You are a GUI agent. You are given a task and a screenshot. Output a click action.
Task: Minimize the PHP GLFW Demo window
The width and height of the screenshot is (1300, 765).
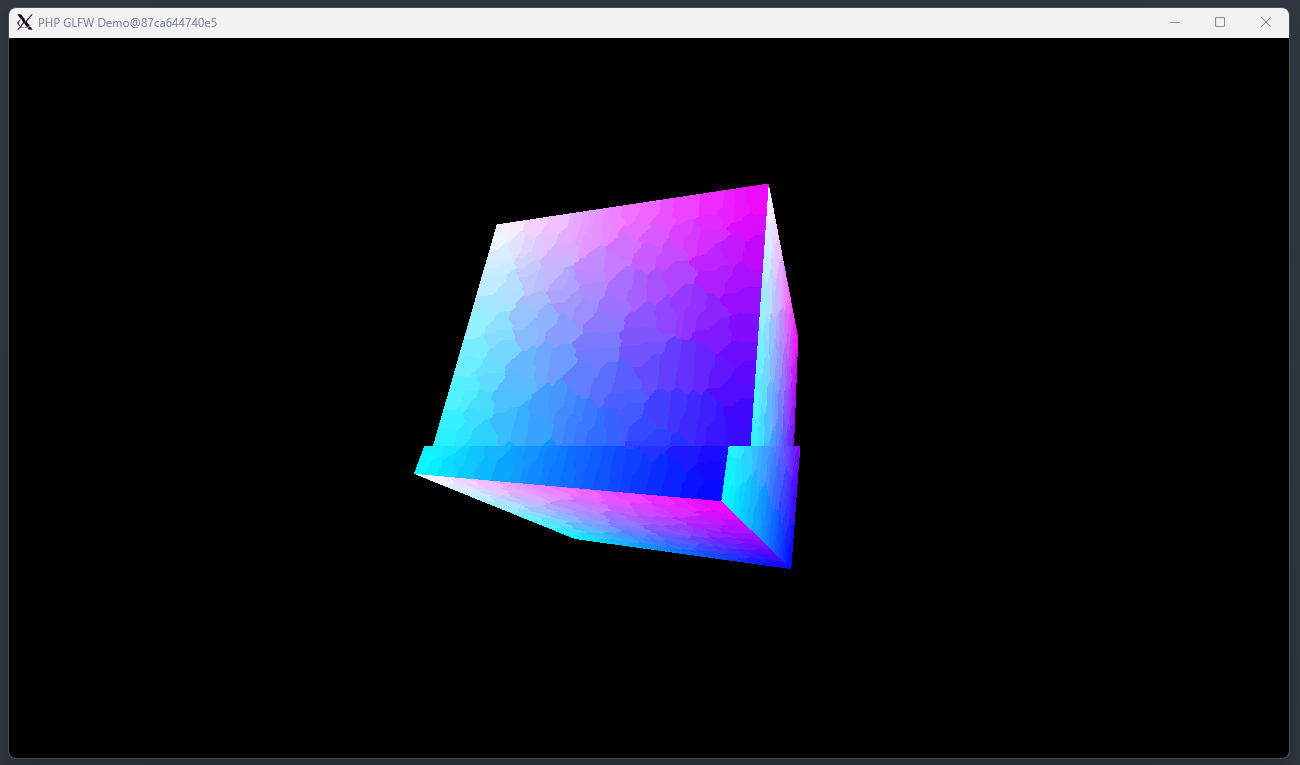(x=1174, y=21)
